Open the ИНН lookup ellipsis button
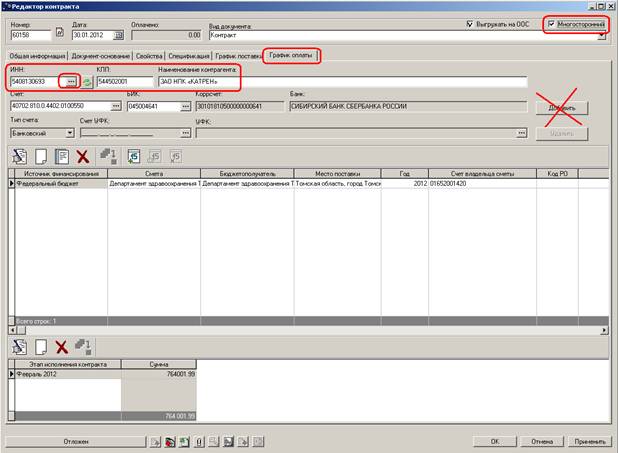 tap(70, 82)
